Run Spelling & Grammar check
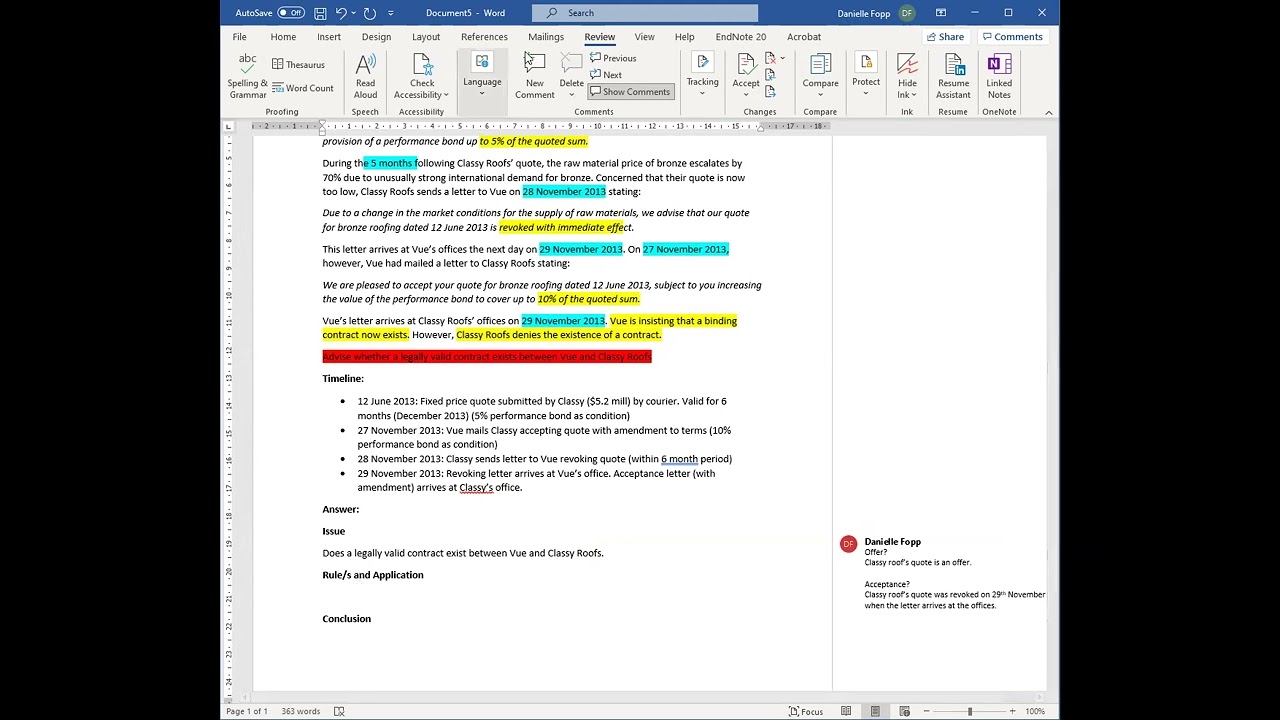 tap(247, 76)
